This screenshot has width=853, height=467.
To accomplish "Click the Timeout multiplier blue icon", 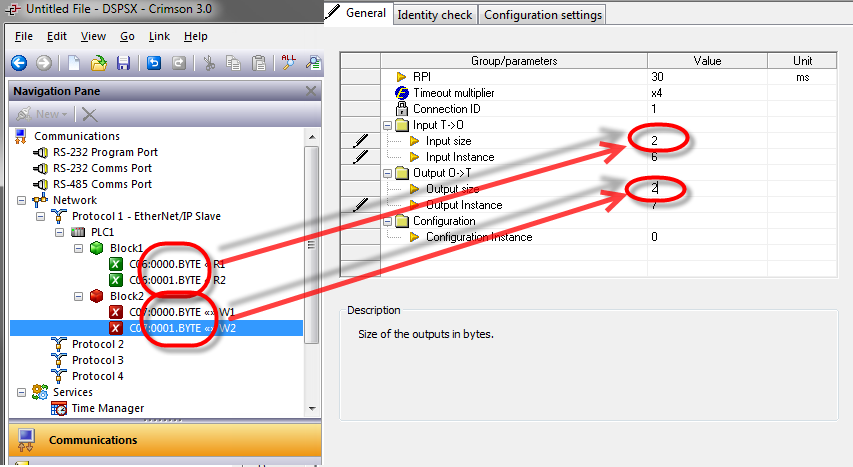I will tap(401, 93).
